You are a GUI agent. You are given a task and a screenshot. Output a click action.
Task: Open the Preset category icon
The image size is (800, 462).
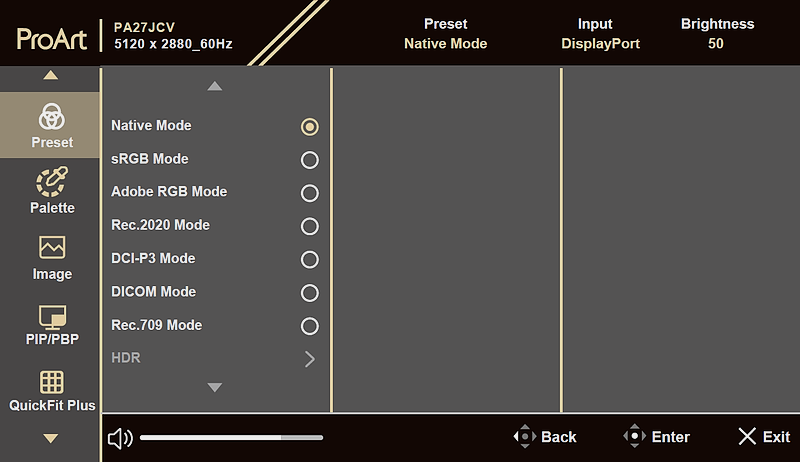(x=52, y=117)
